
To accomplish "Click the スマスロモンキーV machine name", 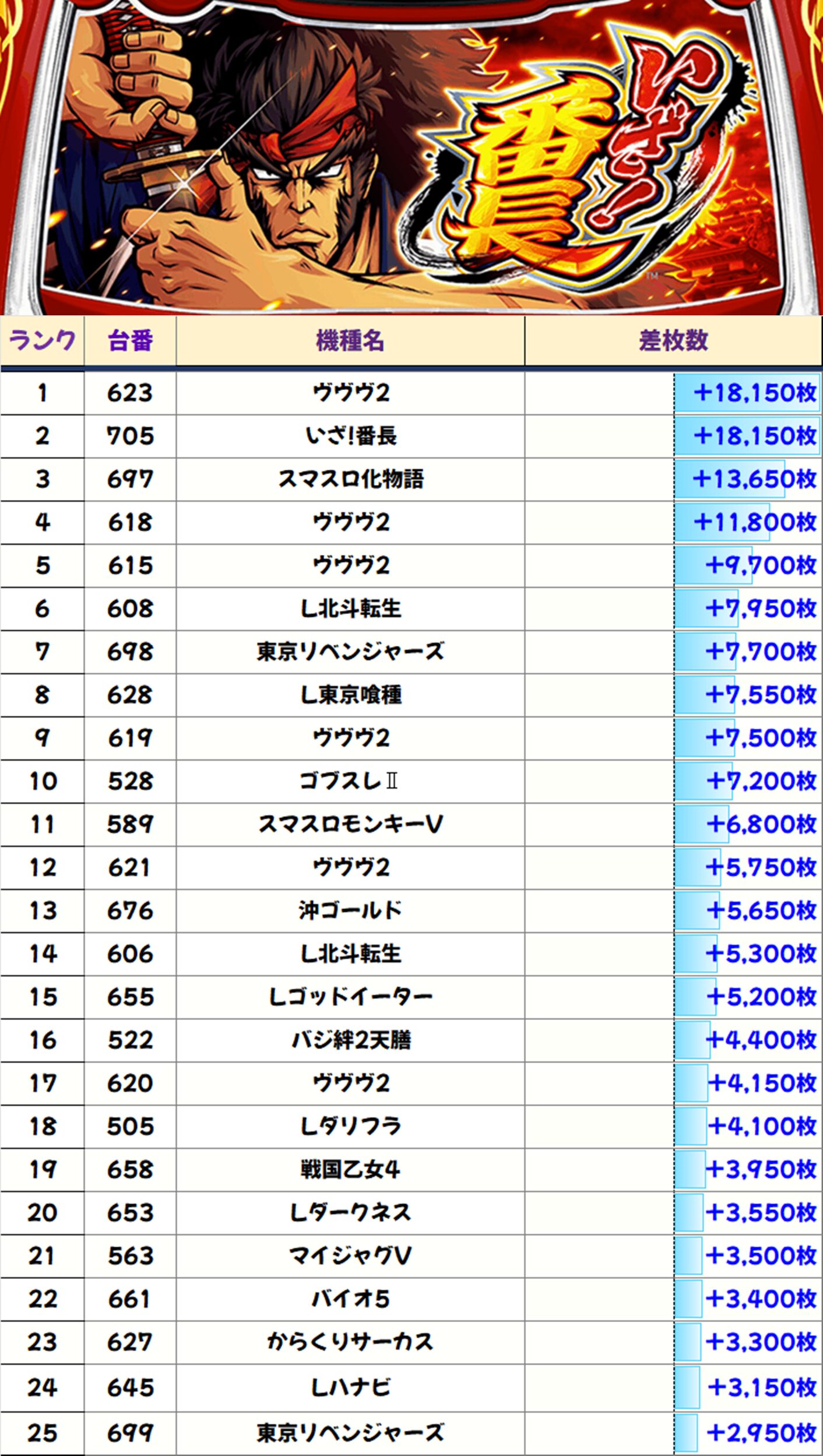I will 351,824.
